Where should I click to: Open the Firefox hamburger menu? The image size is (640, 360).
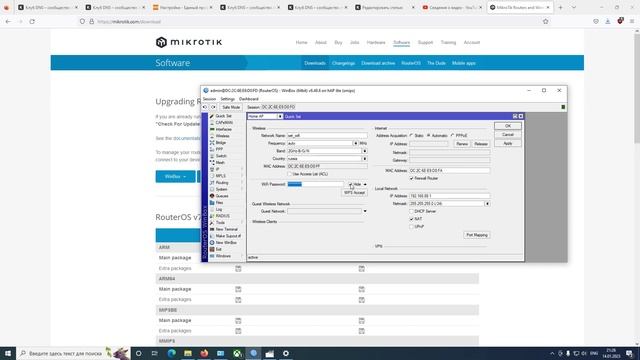632,21
